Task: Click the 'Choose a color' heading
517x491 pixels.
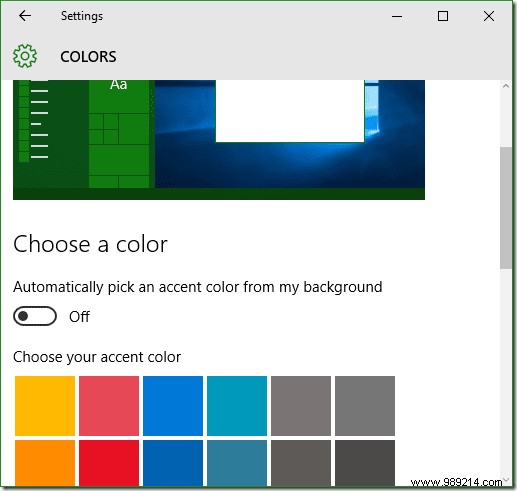Action: pyautogui.click(x=90, y=244)
